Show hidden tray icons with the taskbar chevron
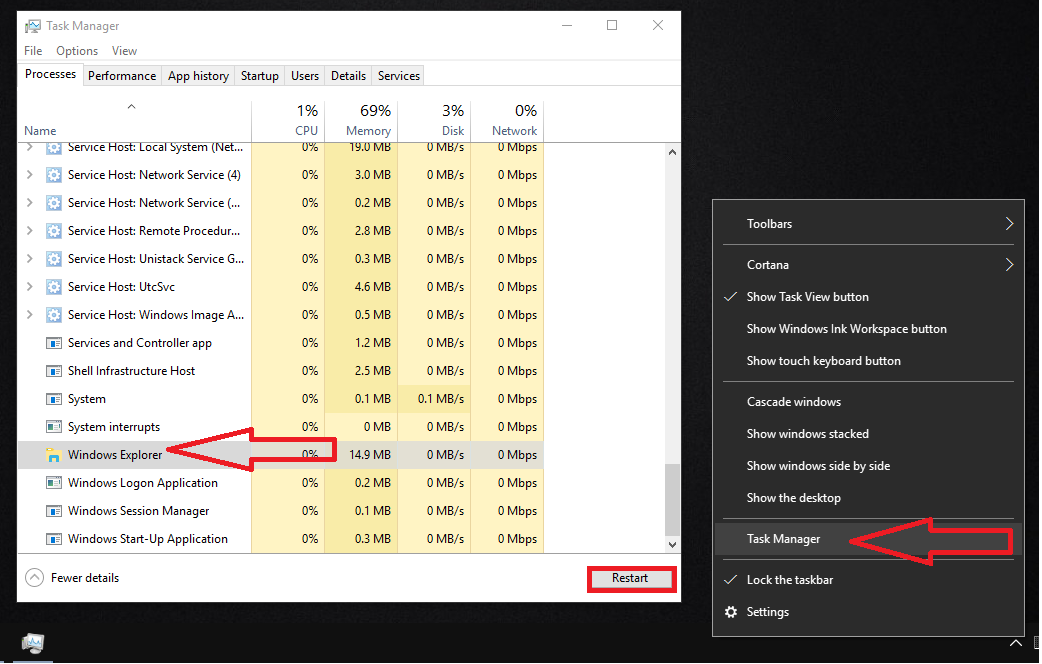1042x664 pixels. click(x=1015, y=643)
